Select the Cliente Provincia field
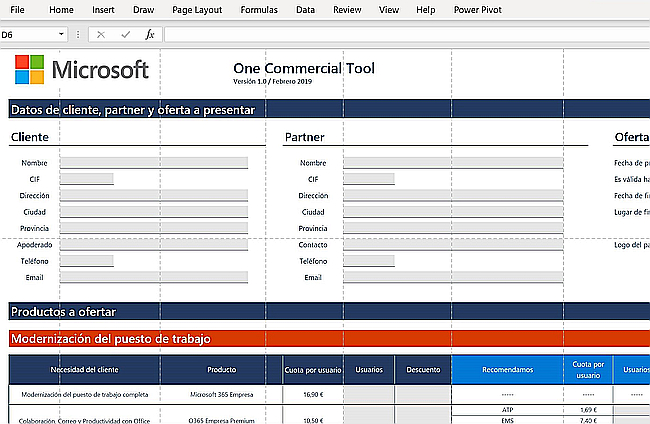The width and height of the screenshot is (650, 424). (154, 228)
